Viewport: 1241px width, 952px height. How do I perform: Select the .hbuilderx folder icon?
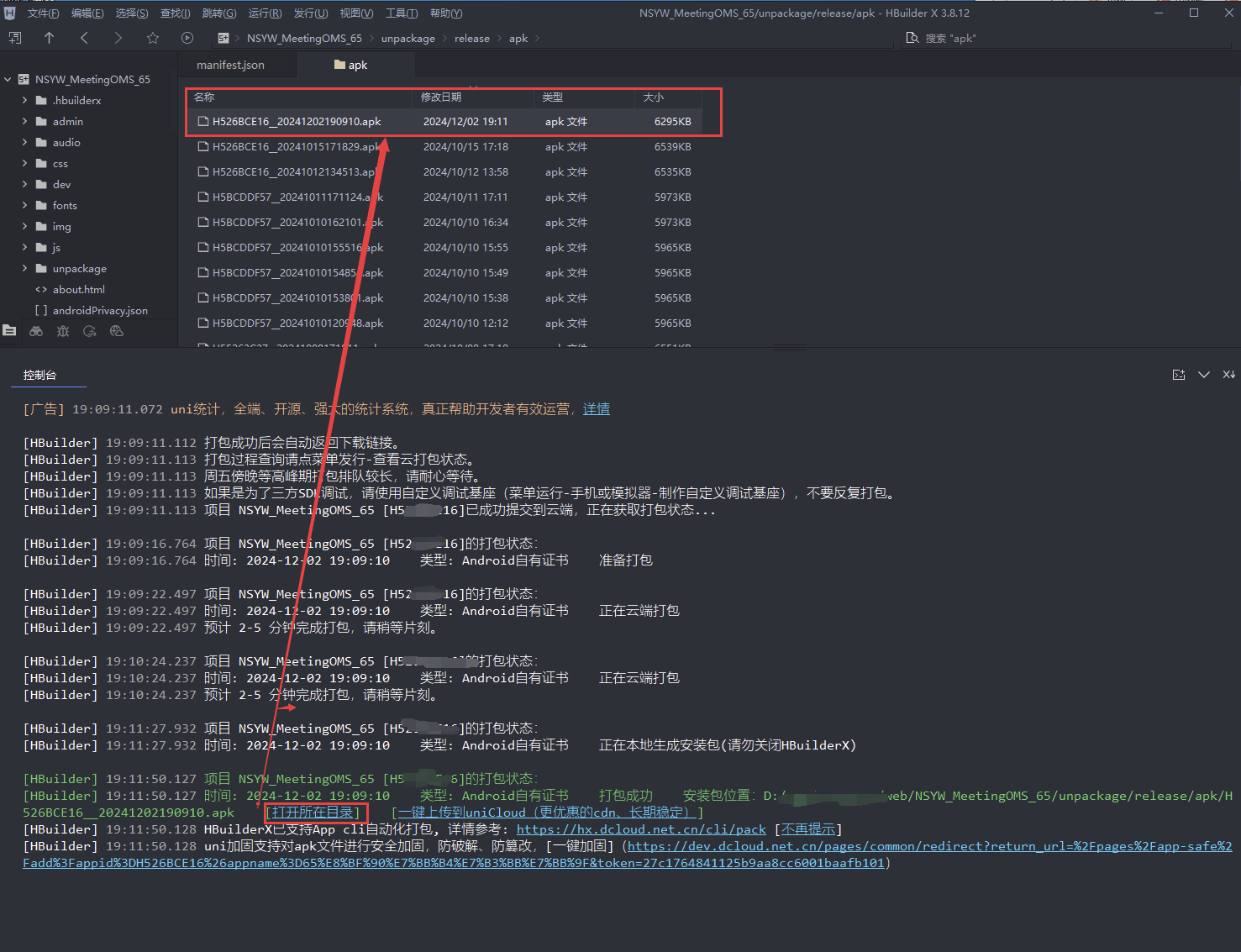point(41,100)
